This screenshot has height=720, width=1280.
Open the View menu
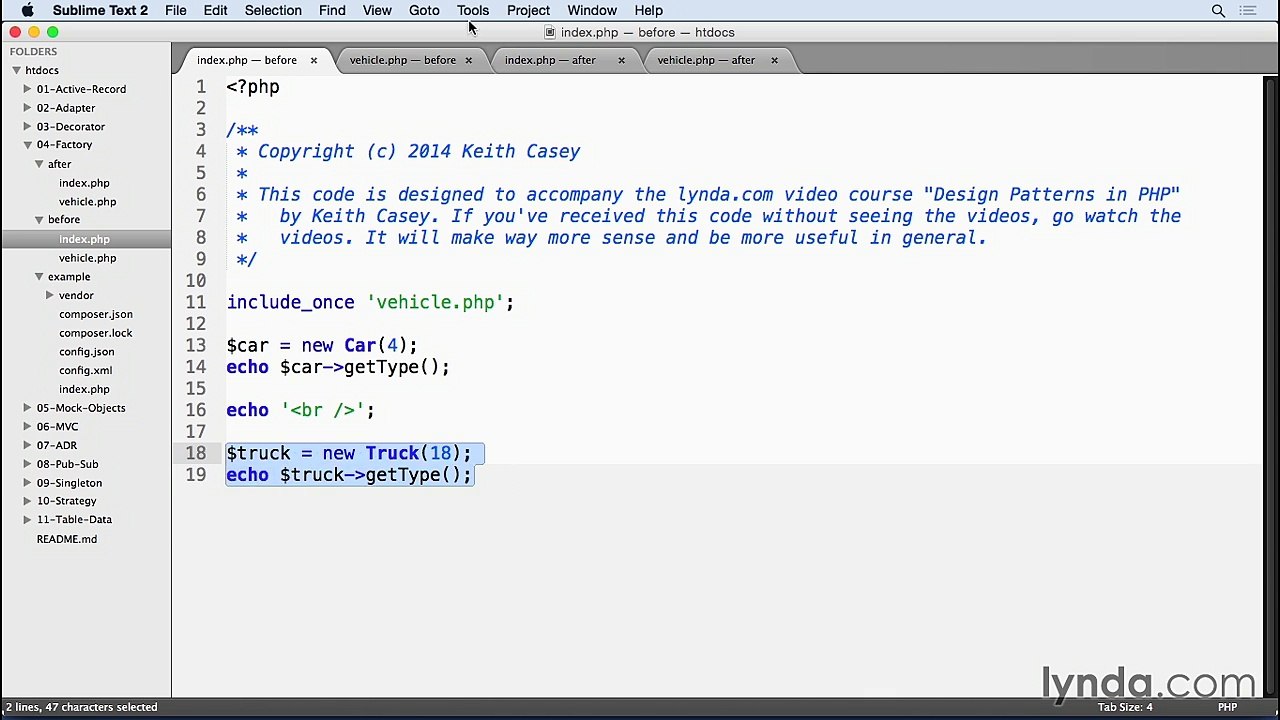point(377,10)
